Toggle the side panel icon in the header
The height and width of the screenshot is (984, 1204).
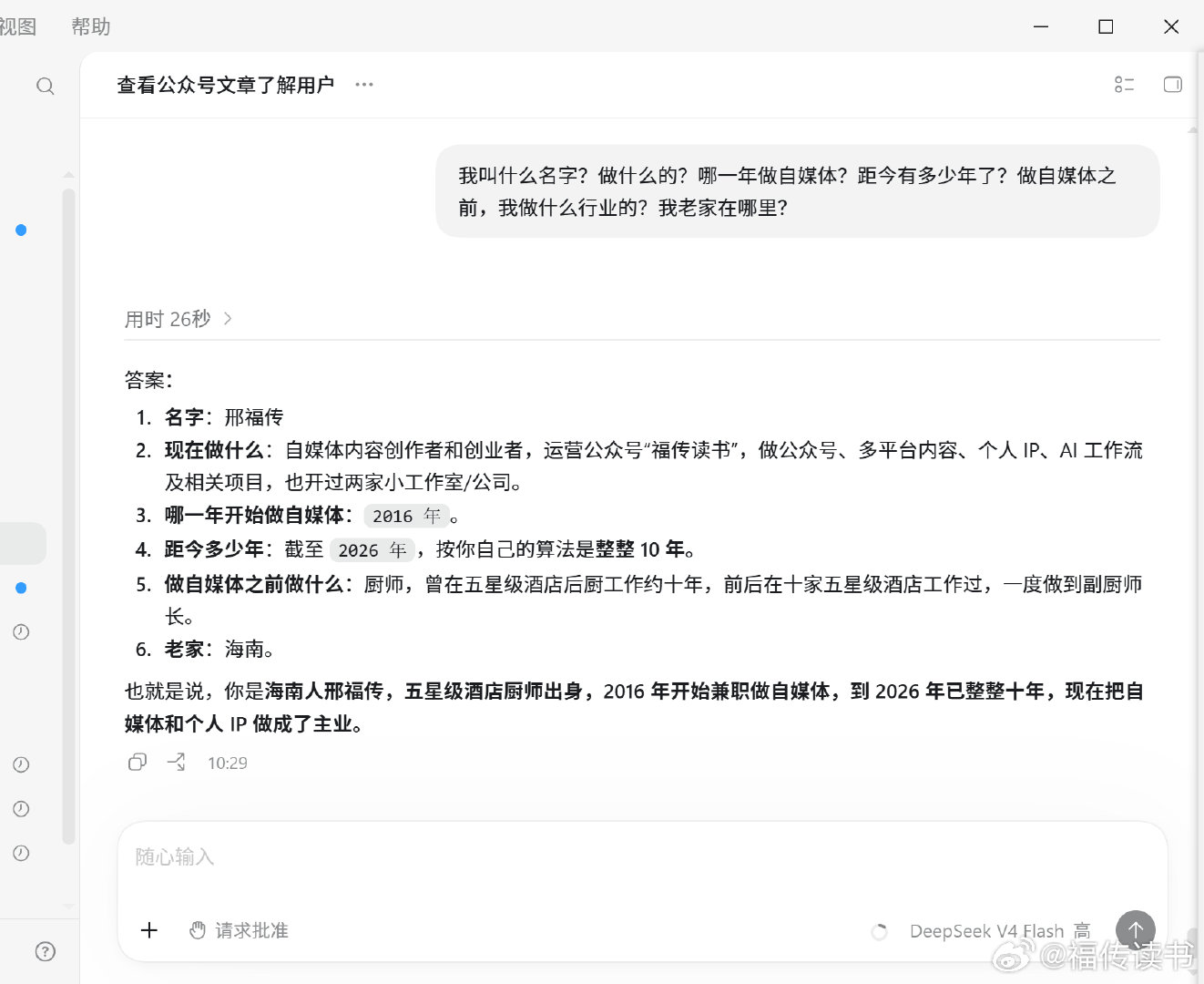tap(1173, 85)
